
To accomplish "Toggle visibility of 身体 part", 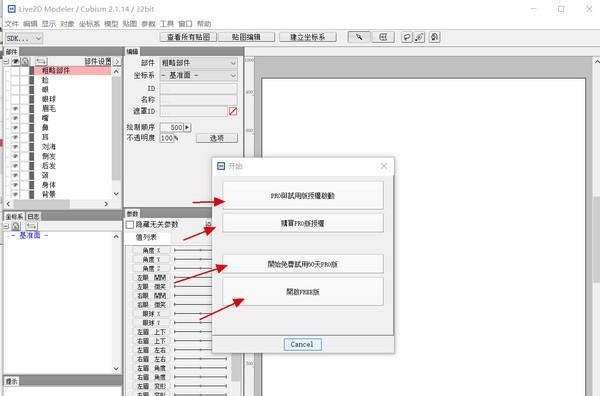I will coord(15,185).
